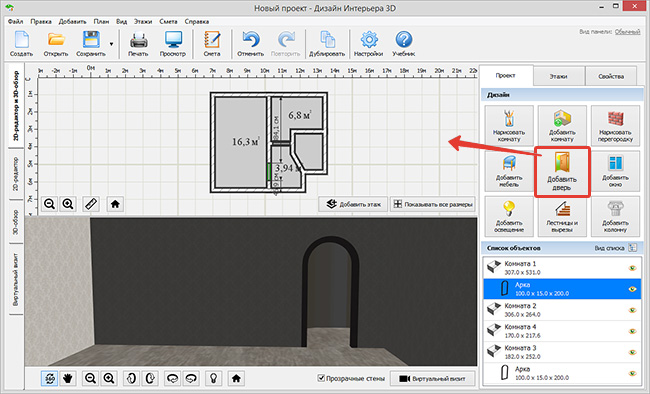The width and height of the screenshot is (650, 394).
Task: Switch to the Проект tab
Action: point(505,75)
